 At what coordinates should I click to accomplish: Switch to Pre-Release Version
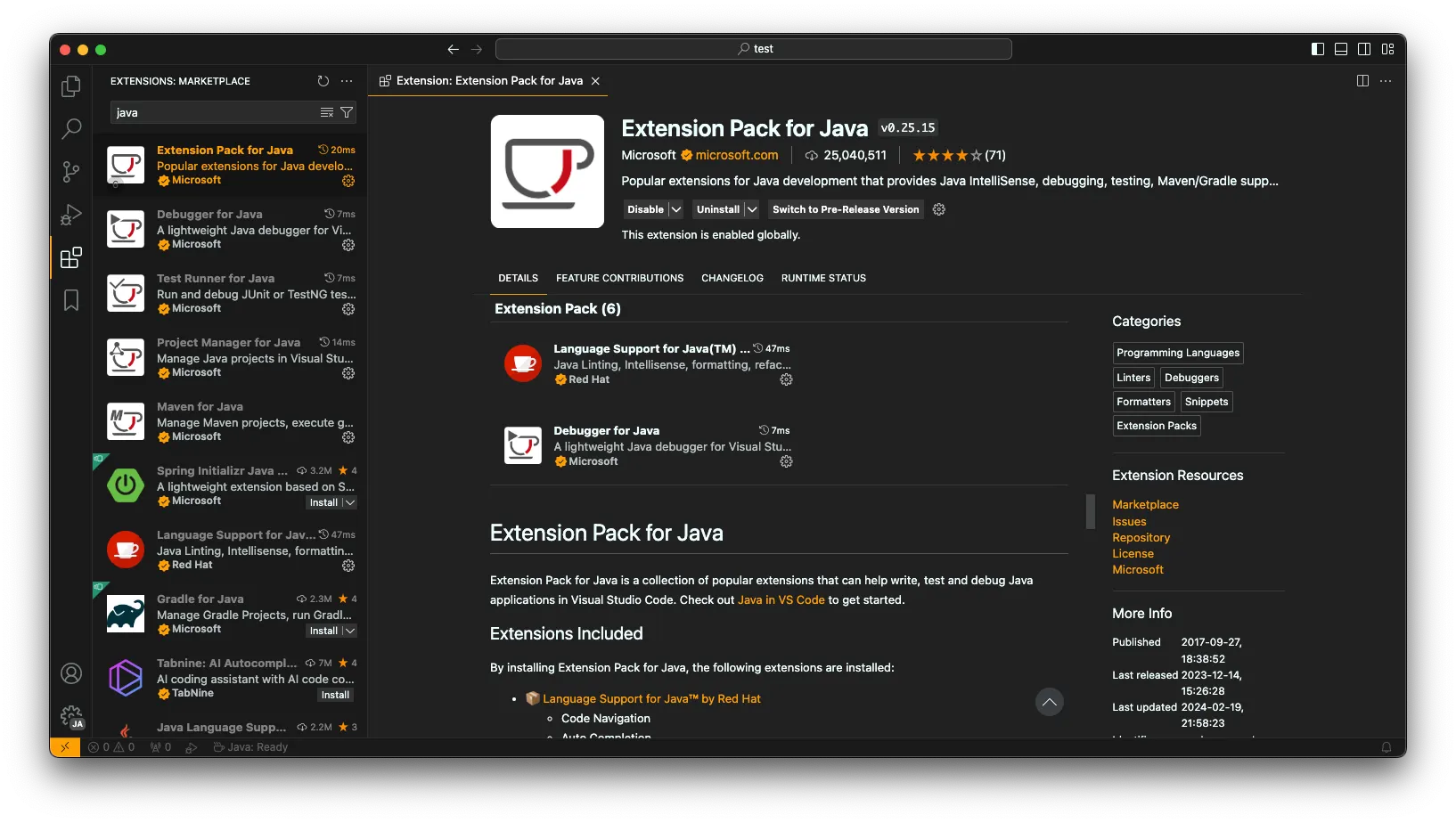[x=846, y=209]
